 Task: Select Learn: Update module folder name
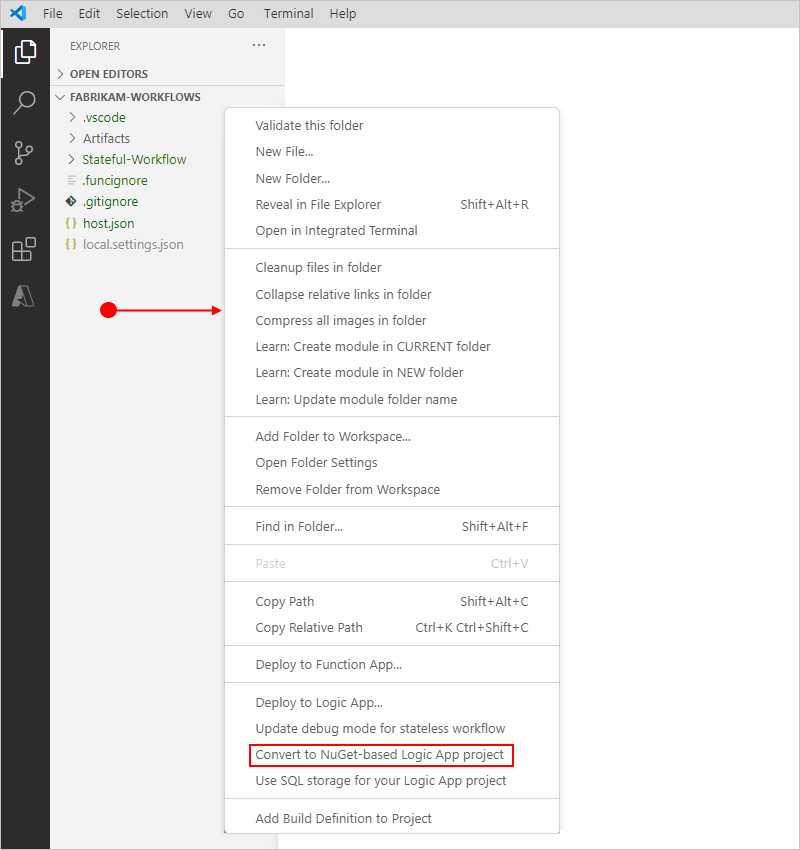pyautogui.click(x=392, y=400)
